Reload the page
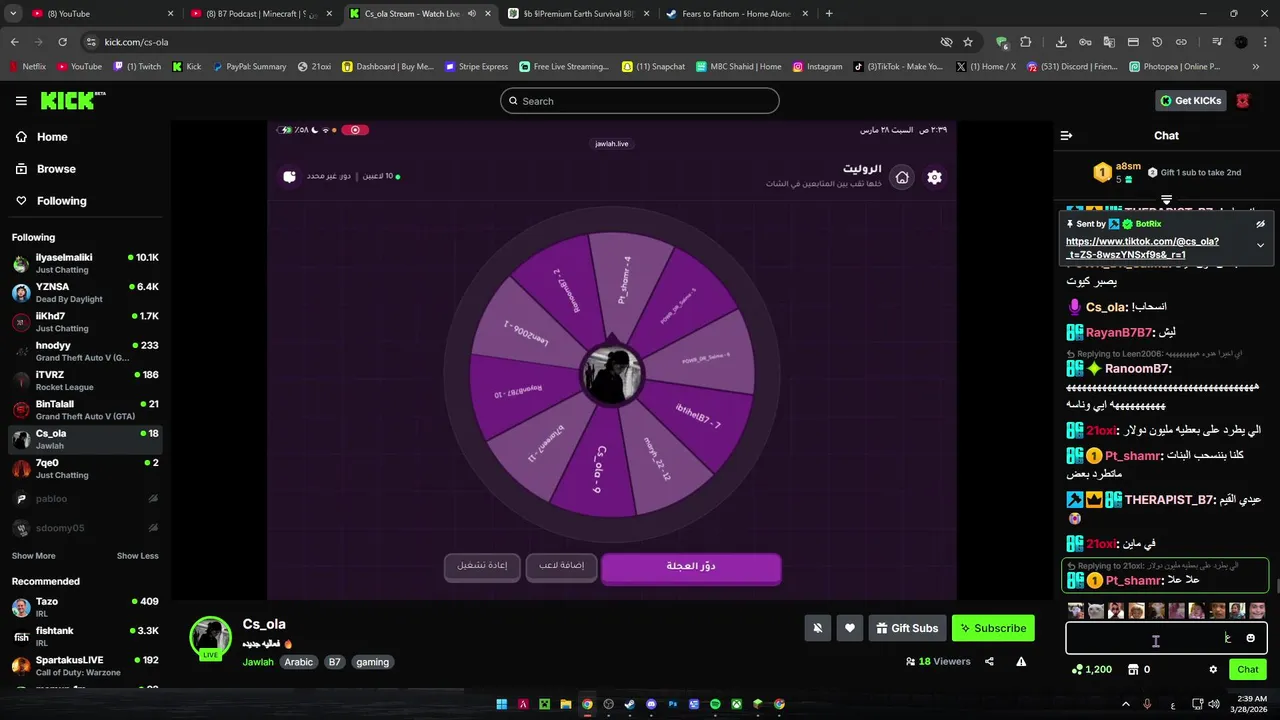The image size is (1280, 720). point(62,42)
